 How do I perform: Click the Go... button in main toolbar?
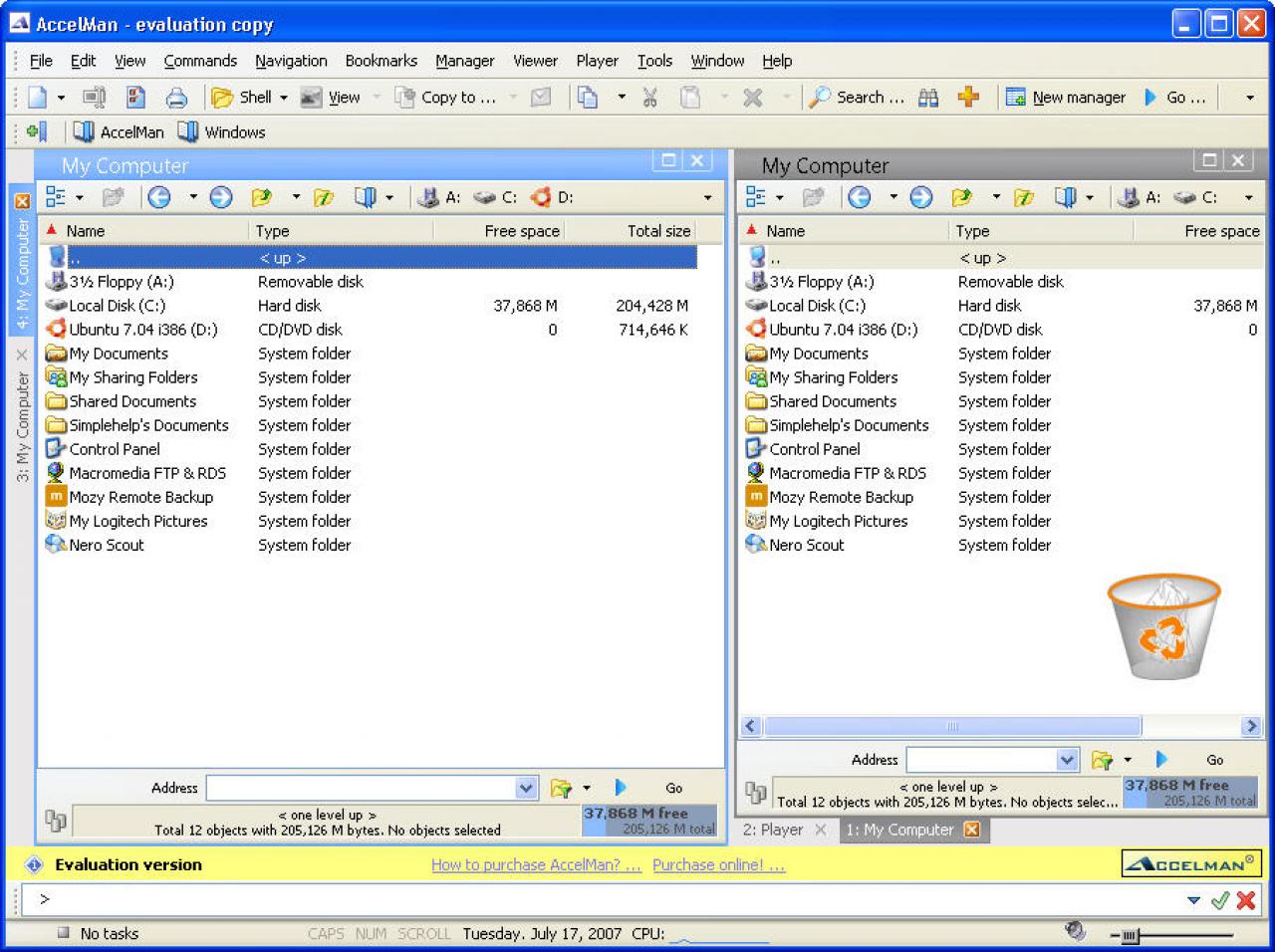(x=1174, y=97)
